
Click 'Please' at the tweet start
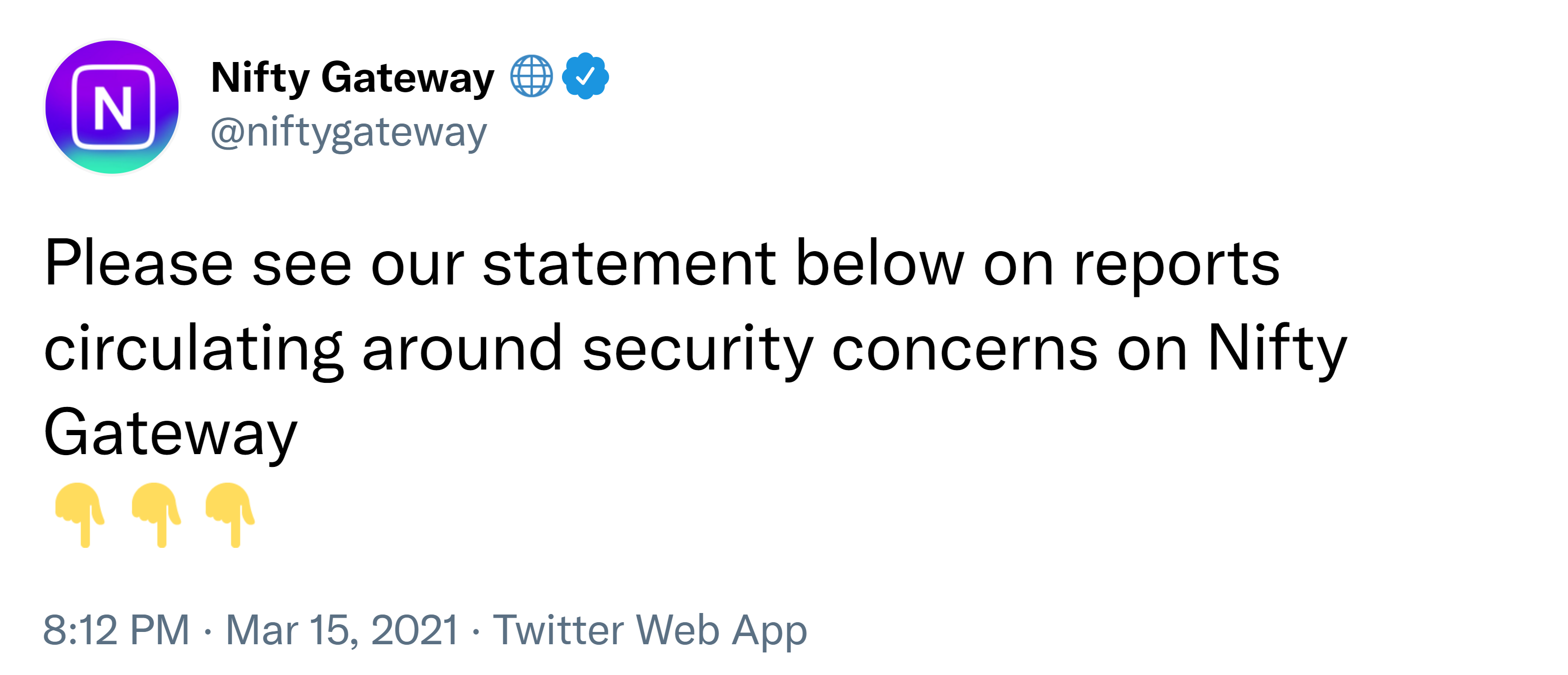139,263
